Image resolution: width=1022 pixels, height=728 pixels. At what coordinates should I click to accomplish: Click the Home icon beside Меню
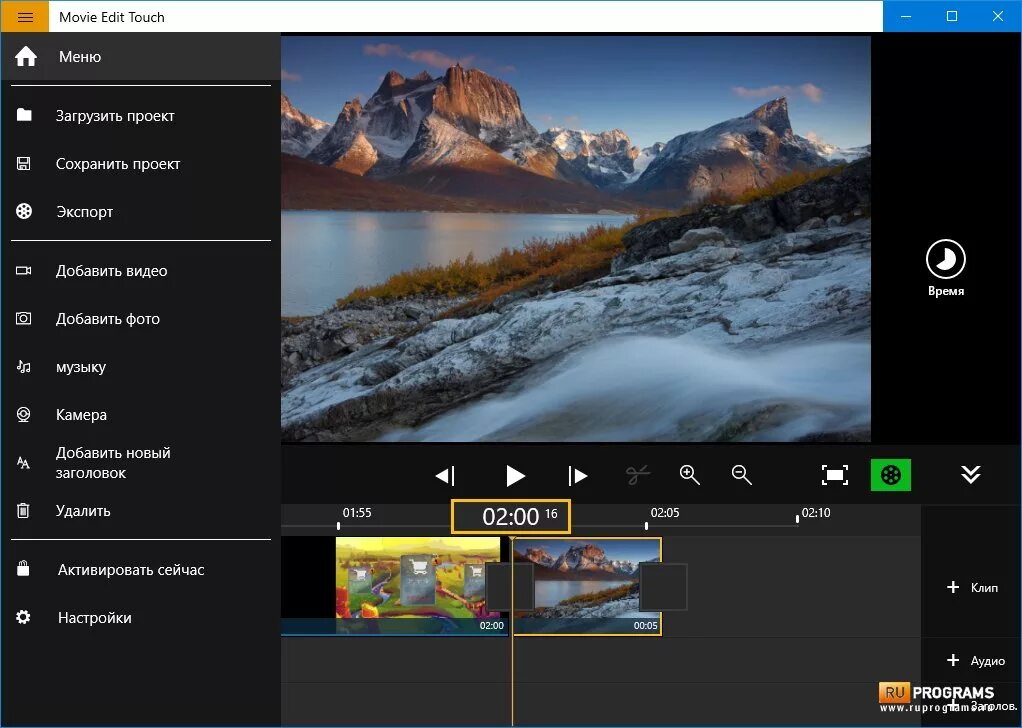point(26,56)
